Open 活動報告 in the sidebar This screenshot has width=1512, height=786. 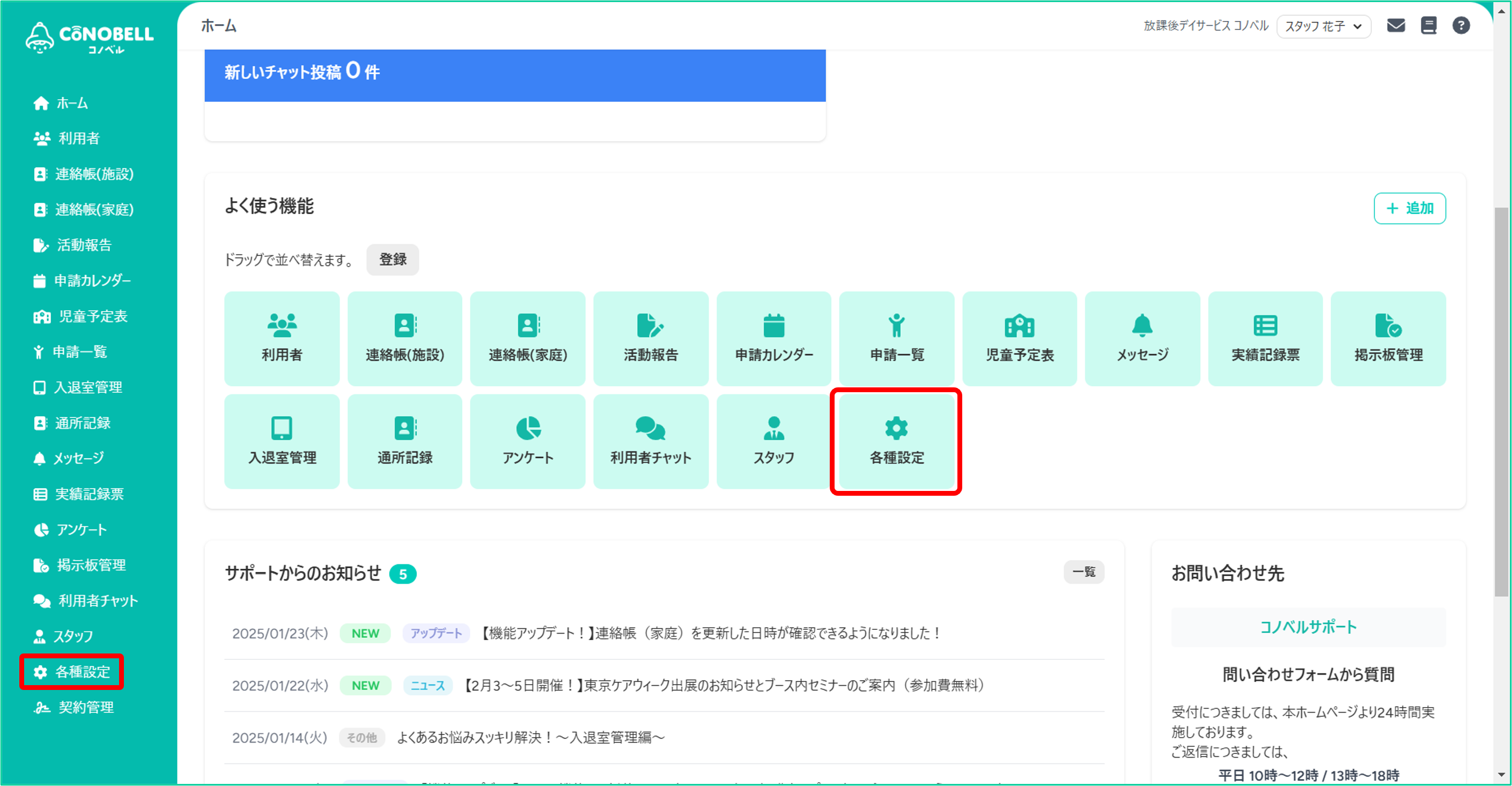pos(73,245)
